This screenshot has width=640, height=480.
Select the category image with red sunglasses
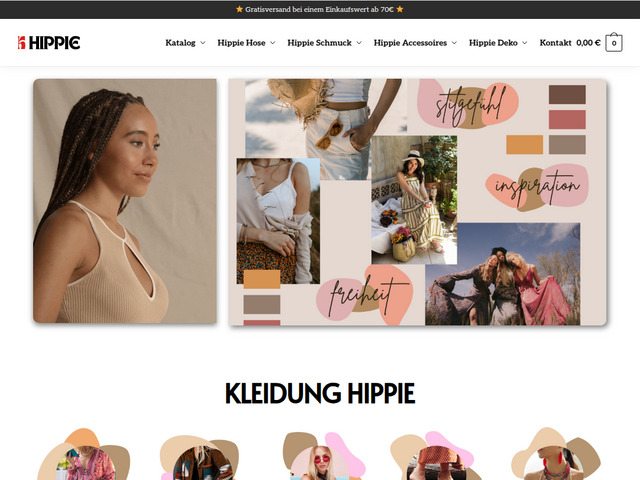point(322,457)
